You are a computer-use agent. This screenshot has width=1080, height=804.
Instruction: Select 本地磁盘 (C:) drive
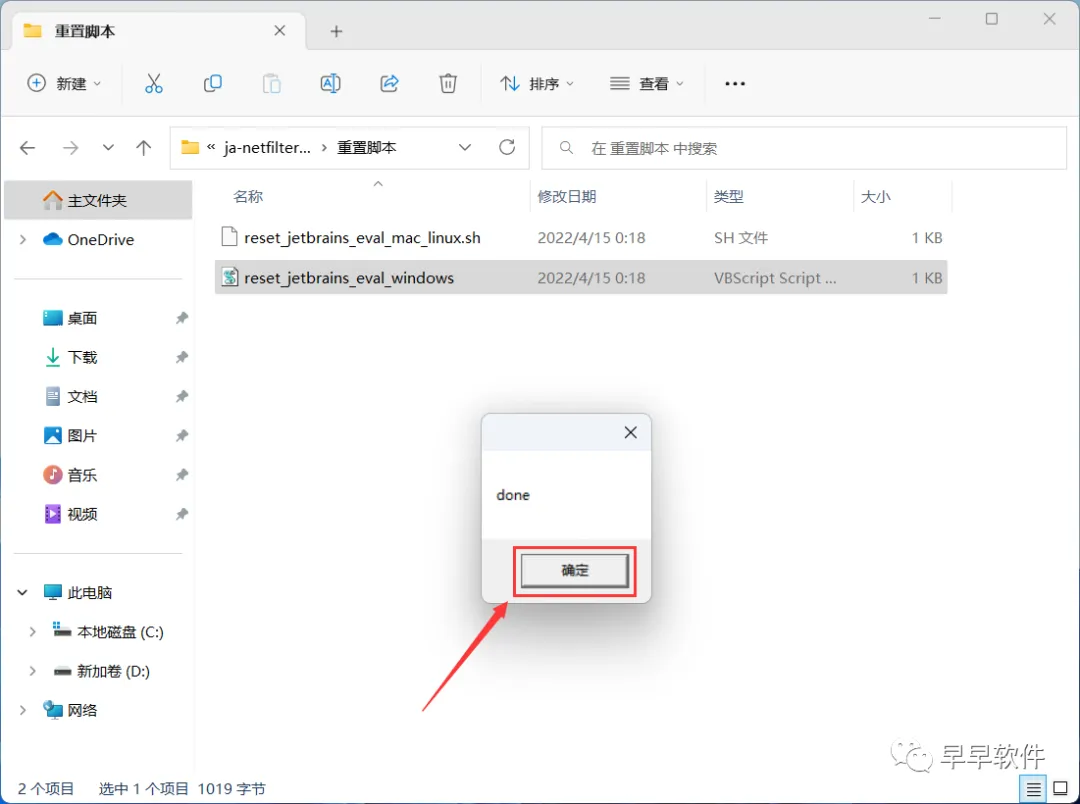click(120, 632)
